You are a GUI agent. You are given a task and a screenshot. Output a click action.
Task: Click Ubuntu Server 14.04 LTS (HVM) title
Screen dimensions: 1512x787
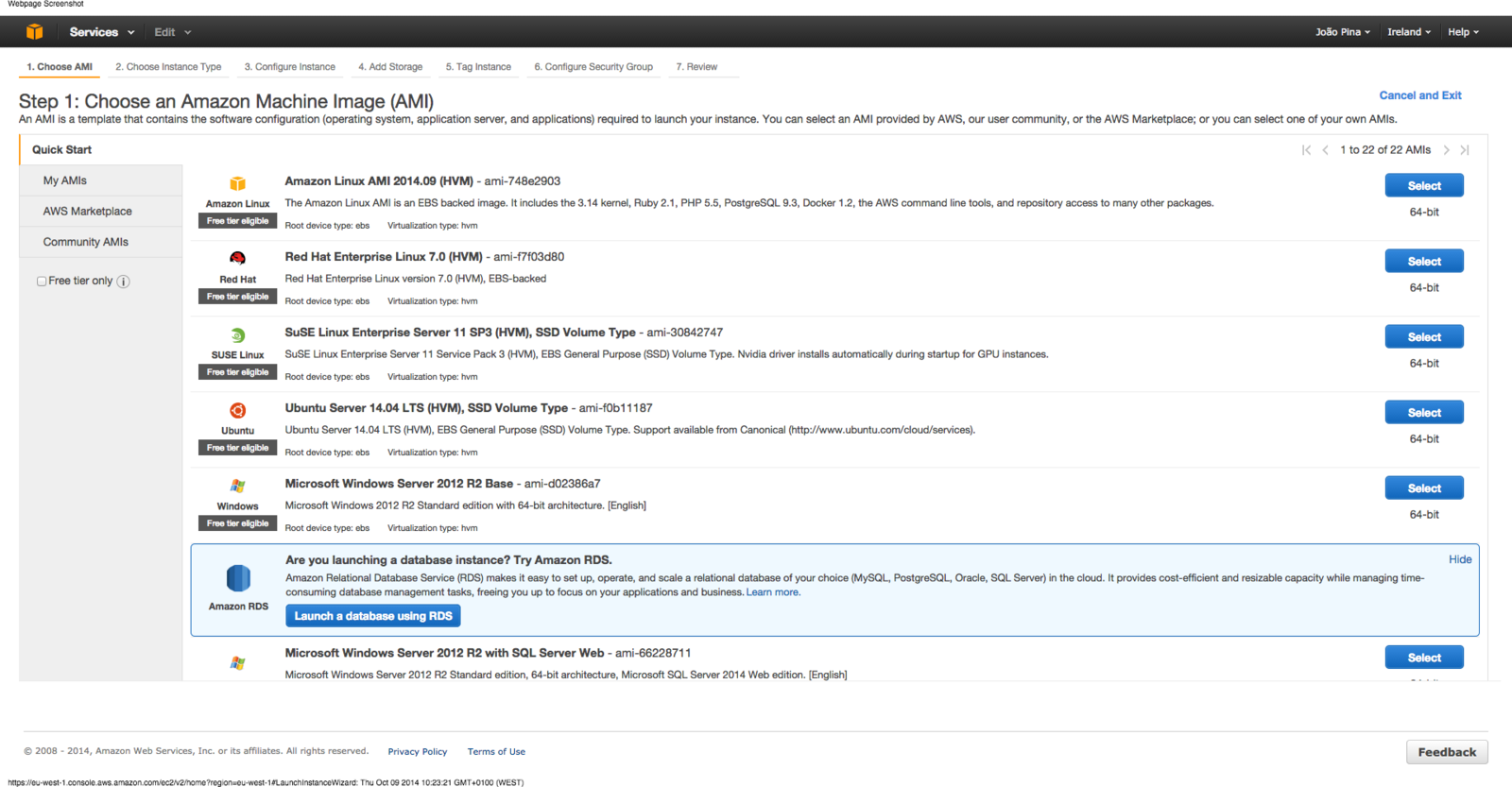(x=426, y=408)
